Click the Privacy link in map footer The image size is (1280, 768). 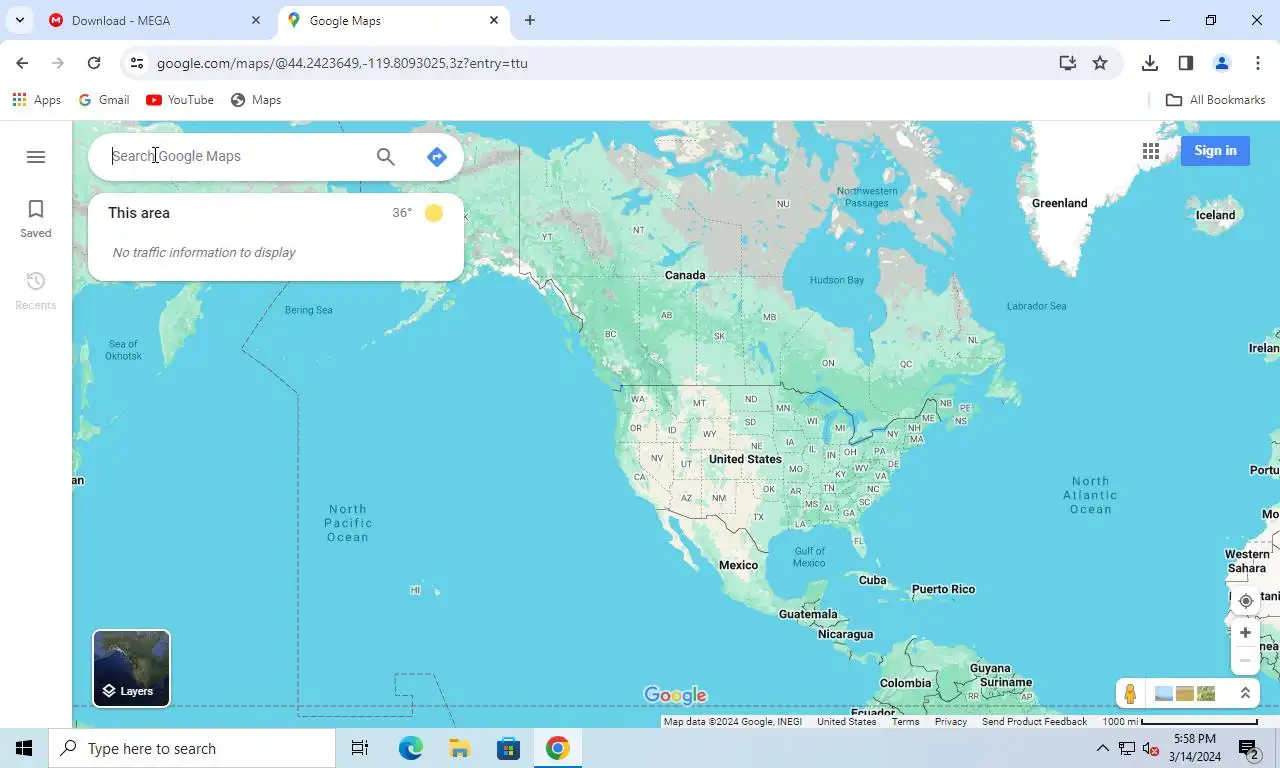click(x=951, y=722)
